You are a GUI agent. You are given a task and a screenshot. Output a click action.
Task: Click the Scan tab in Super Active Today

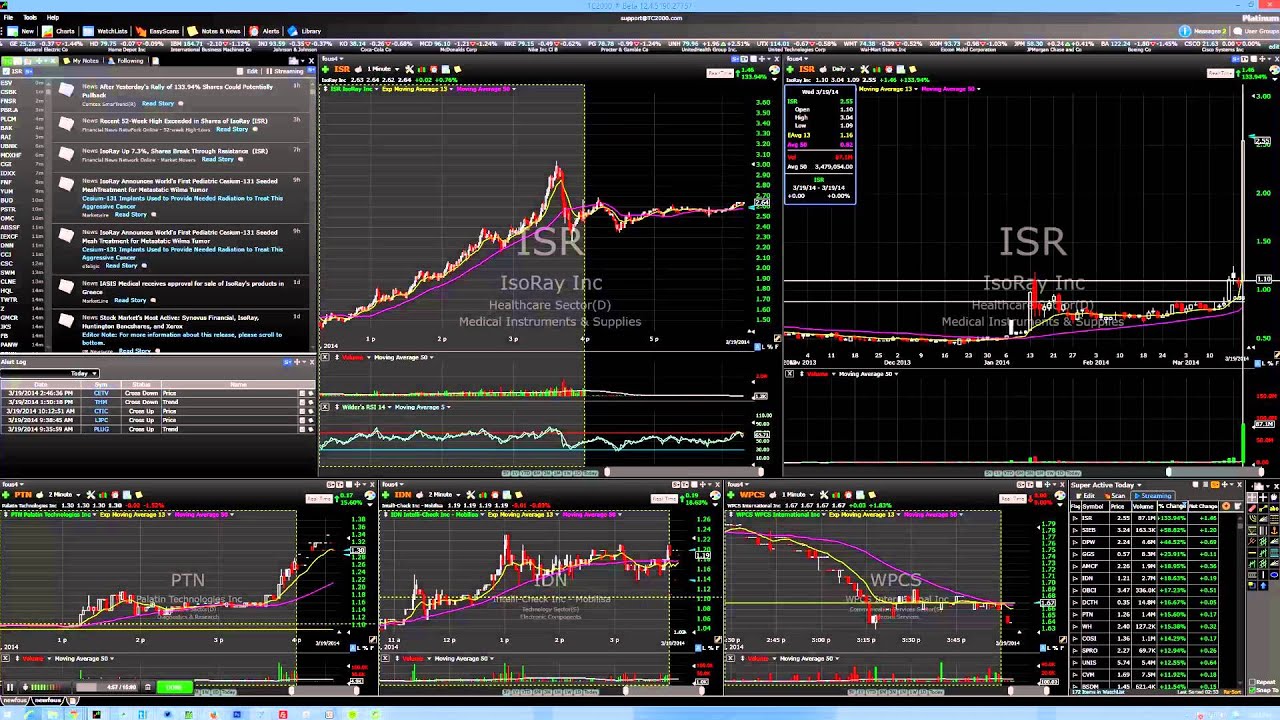tap(1116, 496)
